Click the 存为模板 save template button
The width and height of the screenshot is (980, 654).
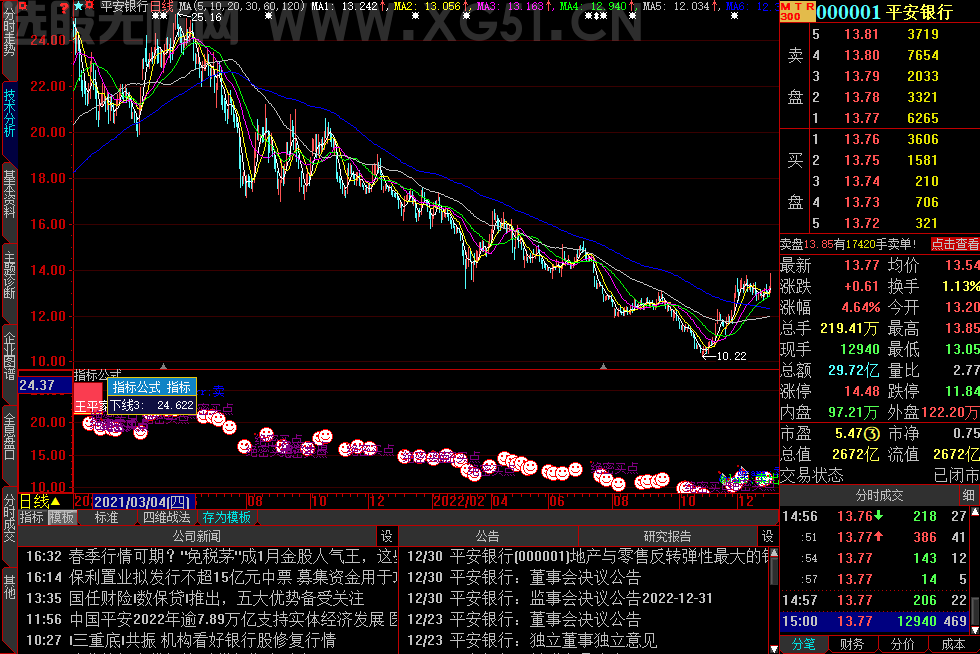[x=226, y=518]
